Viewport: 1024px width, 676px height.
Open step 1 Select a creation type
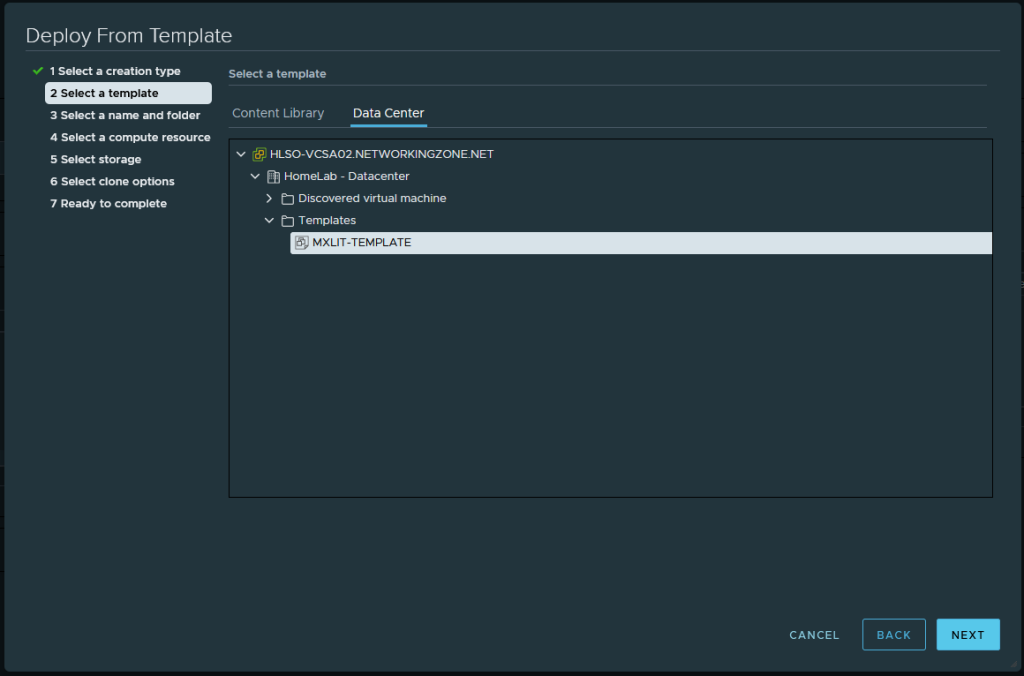click(115, 71)
